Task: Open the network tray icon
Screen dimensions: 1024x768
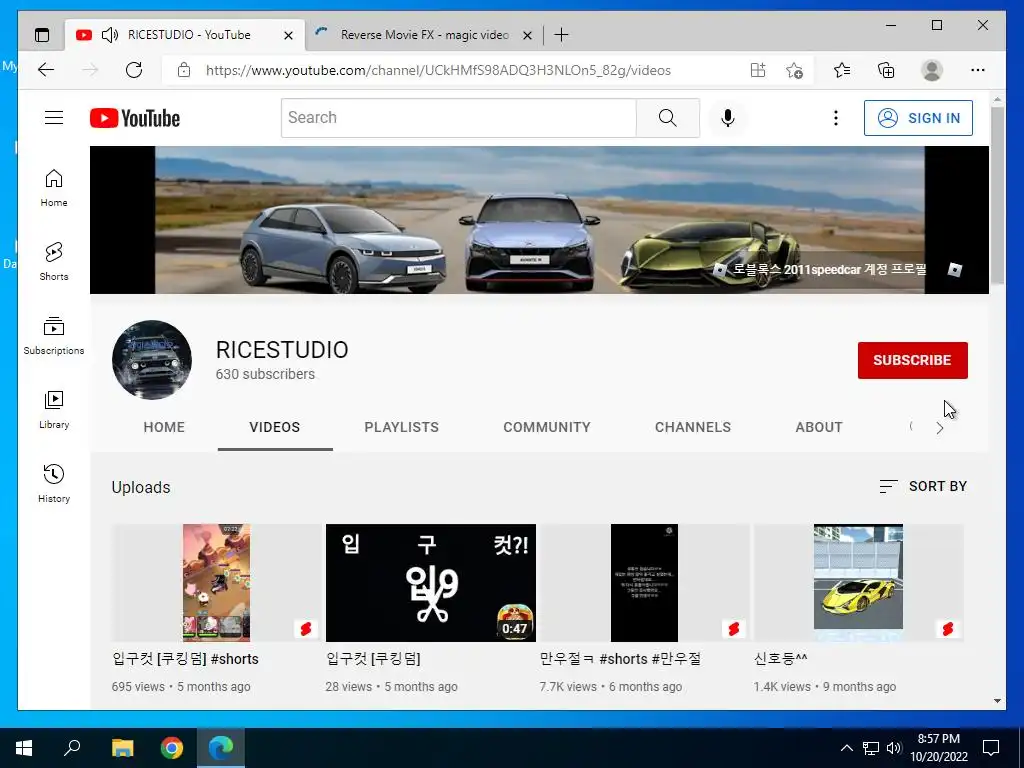Action: pos(870,748)
